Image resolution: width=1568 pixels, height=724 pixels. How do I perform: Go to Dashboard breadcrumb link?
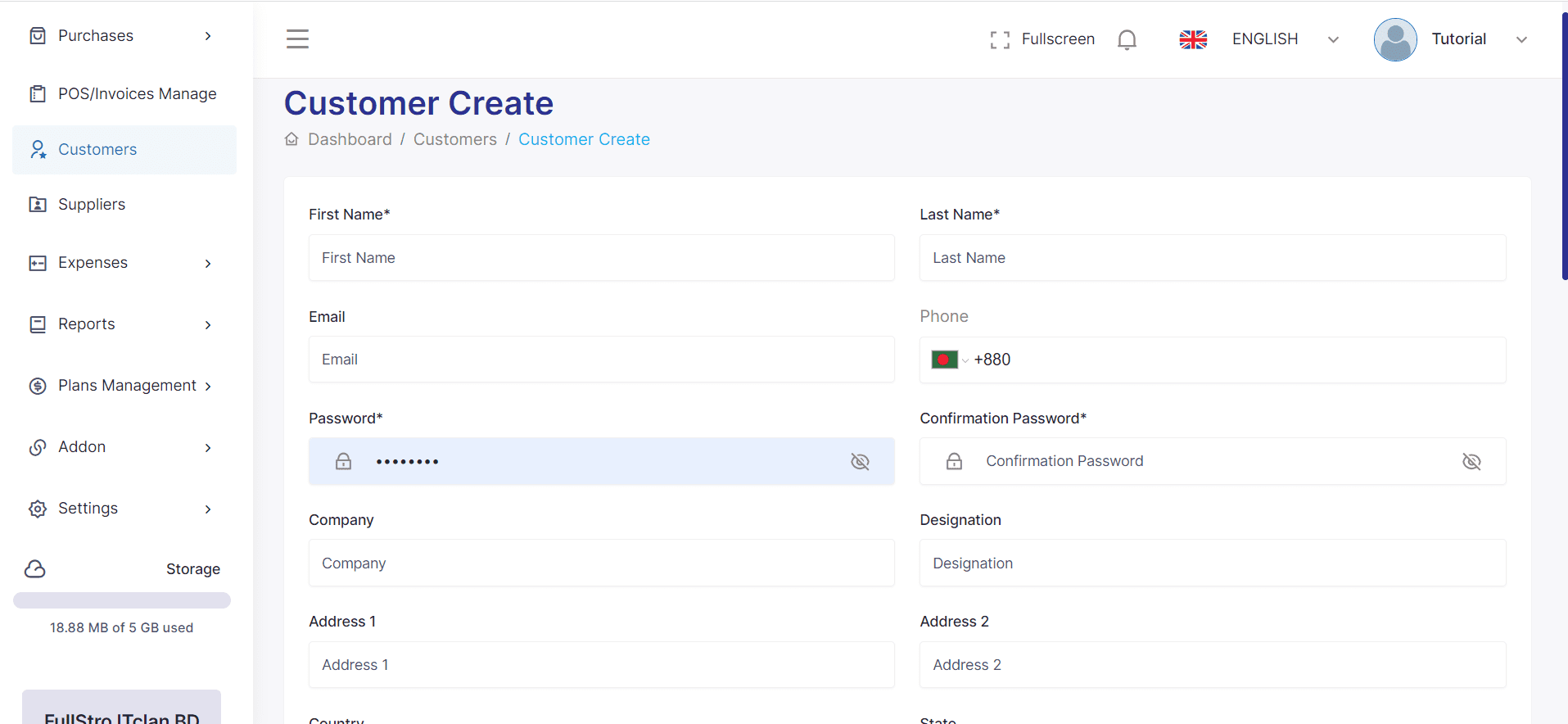click(350, 139)
